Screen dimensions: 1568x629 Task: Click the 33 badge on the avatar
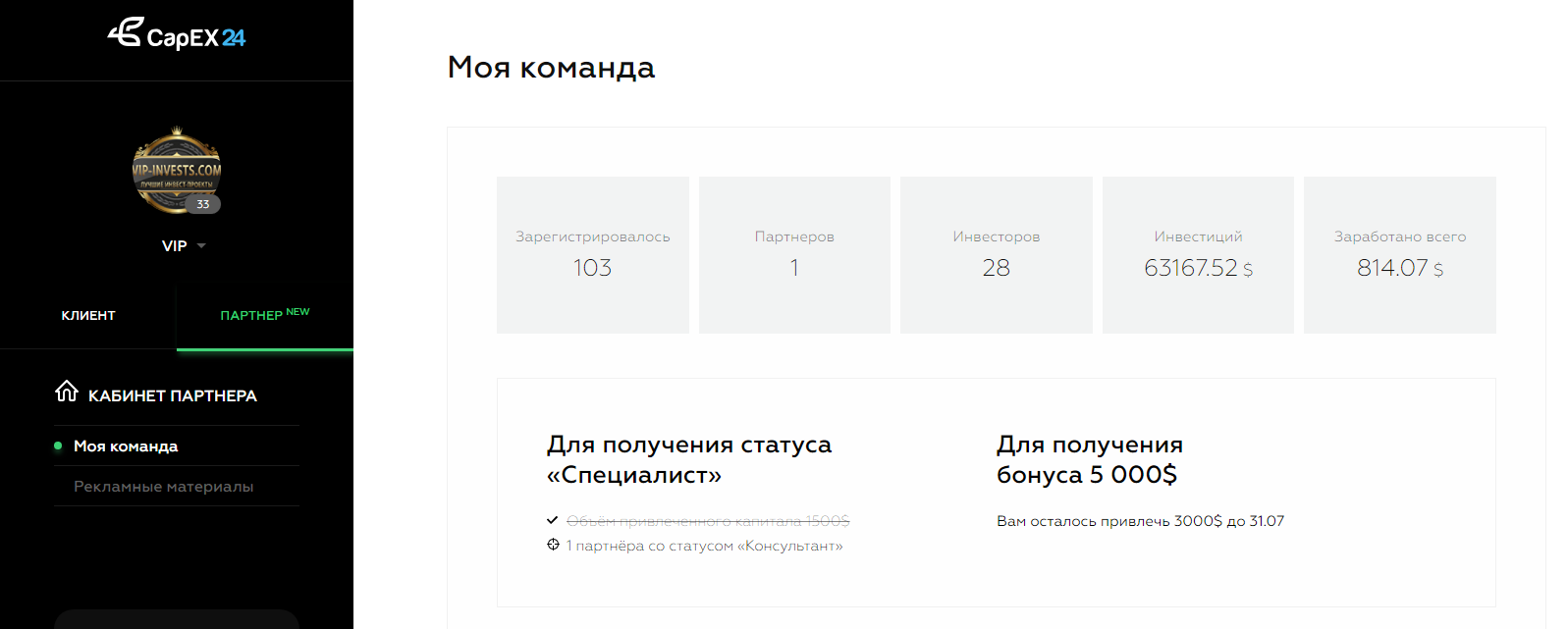point(203,204)
